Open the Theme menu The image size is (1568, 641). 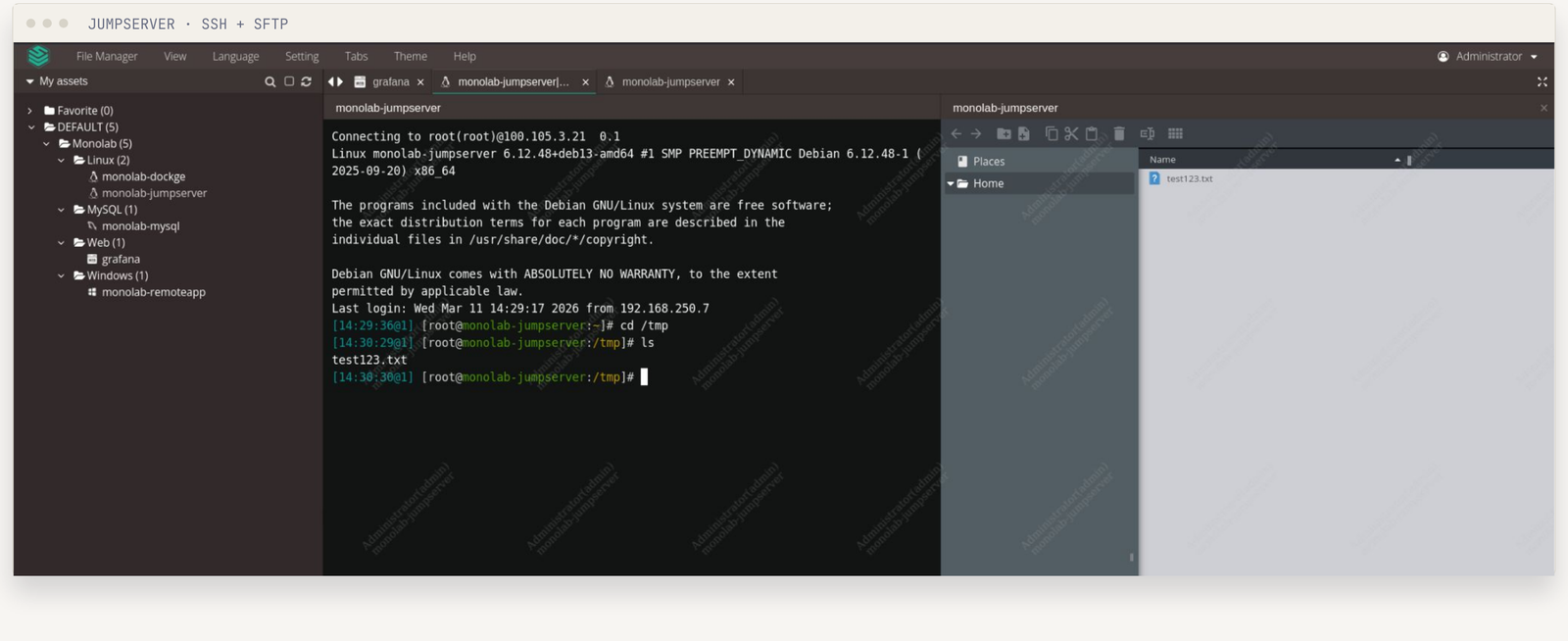411,57
